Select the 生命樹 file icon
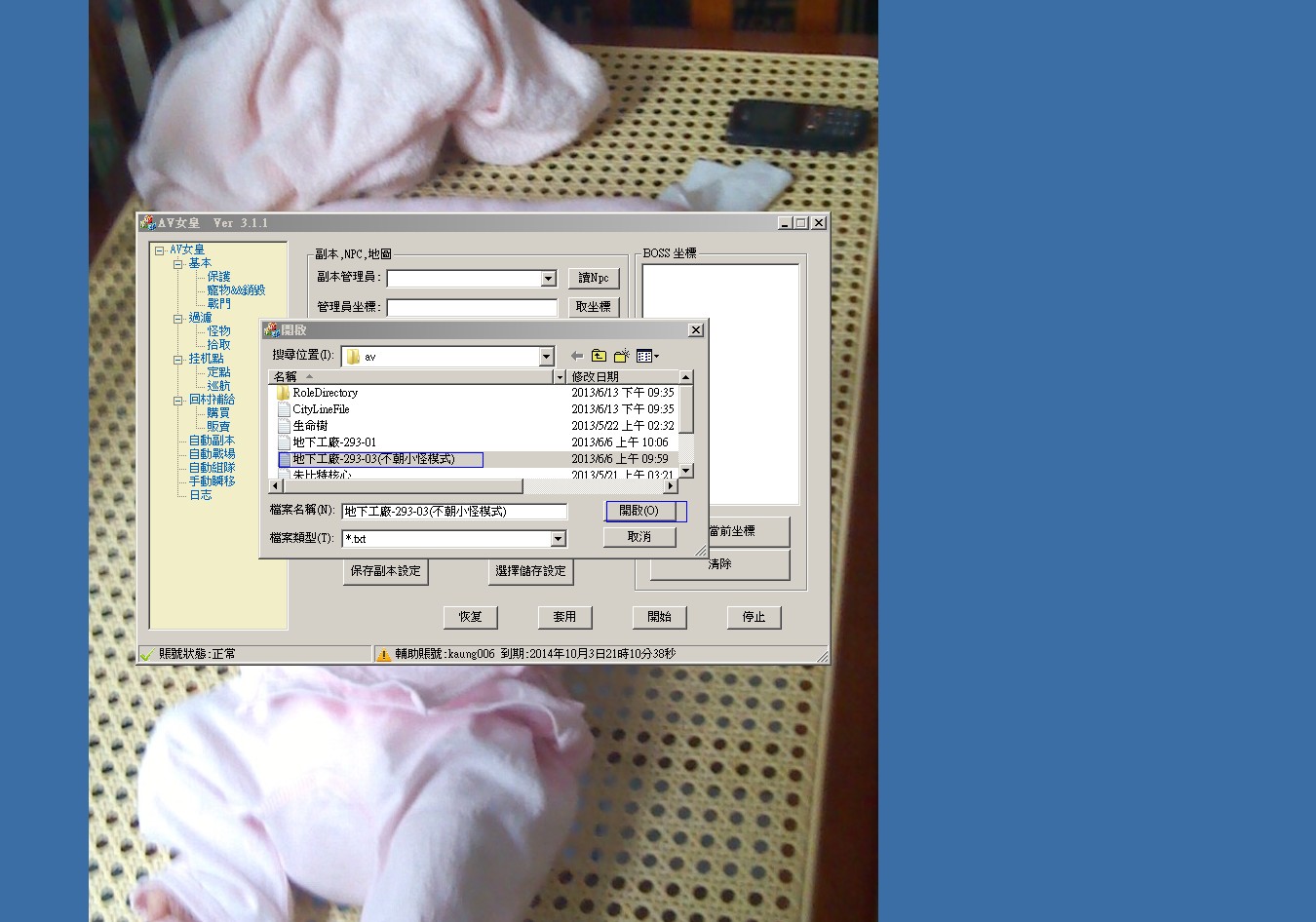The width and height of the screenshot is (1316, 922). pyautogui.click(x=284, y=426)
